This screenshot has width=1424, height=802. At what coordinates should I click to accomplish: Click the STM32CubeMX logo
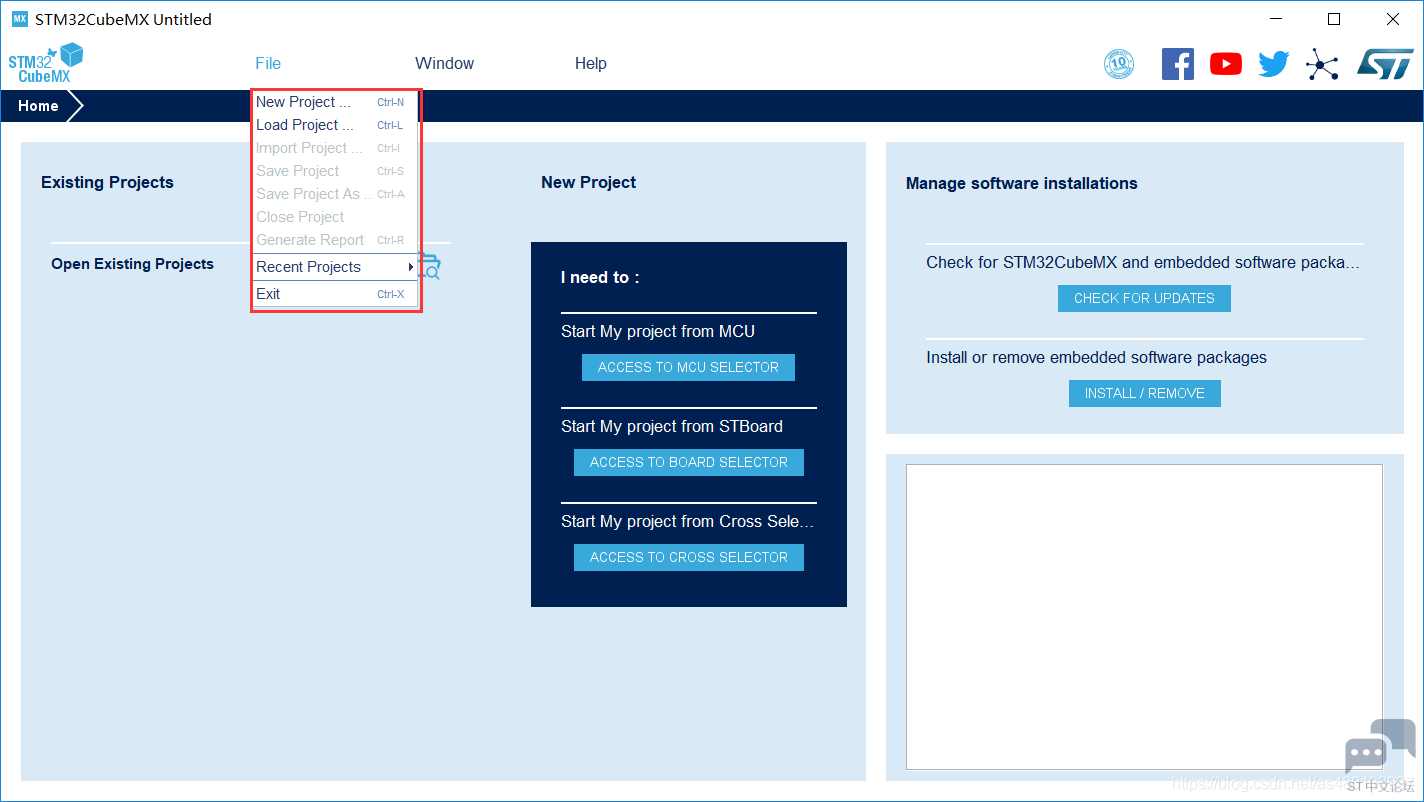coord(46,63)
